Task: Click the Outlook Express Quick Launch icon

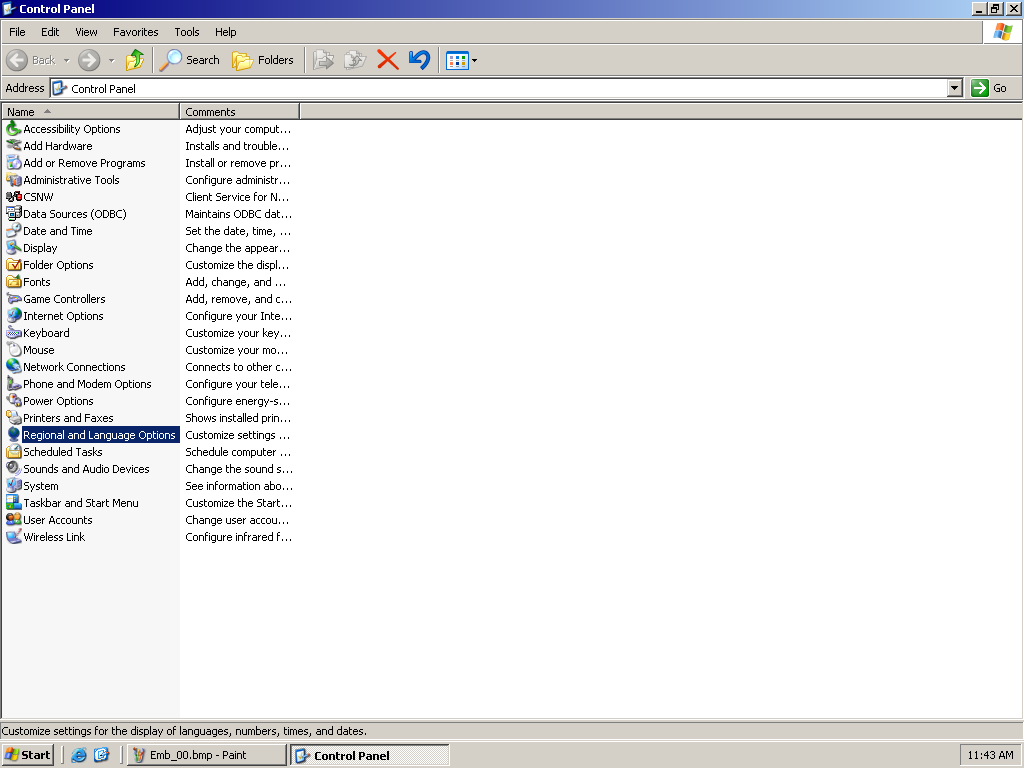Action: [101, 755]
